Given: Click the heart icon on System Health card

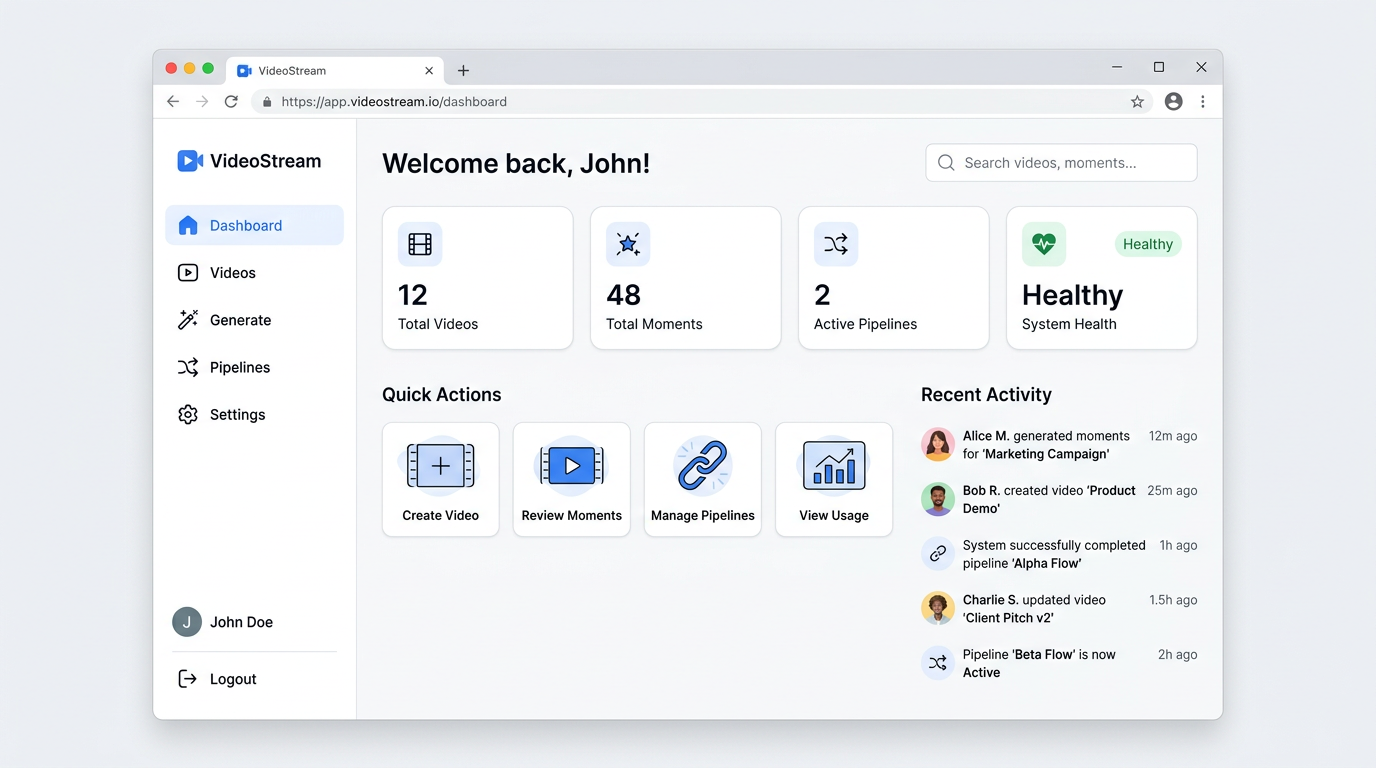Looking at the screenshot, I should pos(1043,243).
